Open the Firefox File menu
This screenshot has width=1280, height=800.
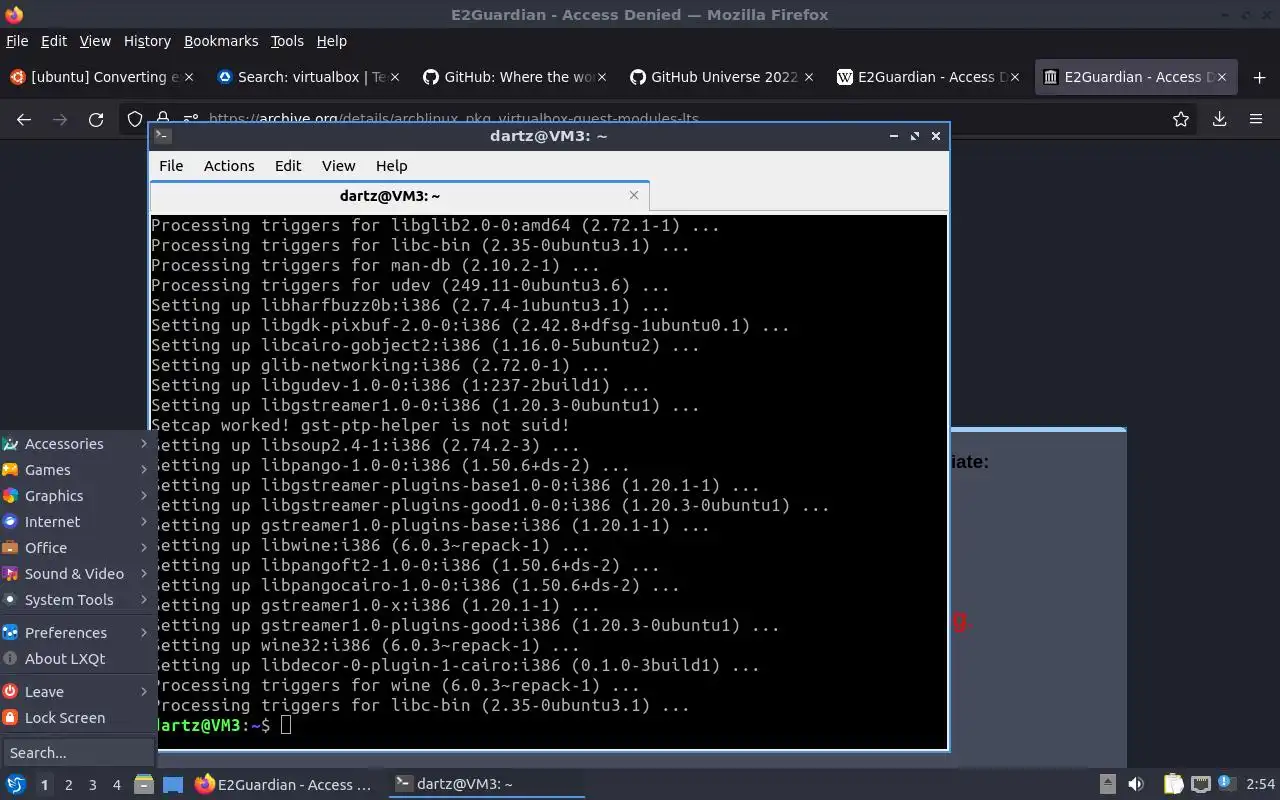(x=17, y=41)
